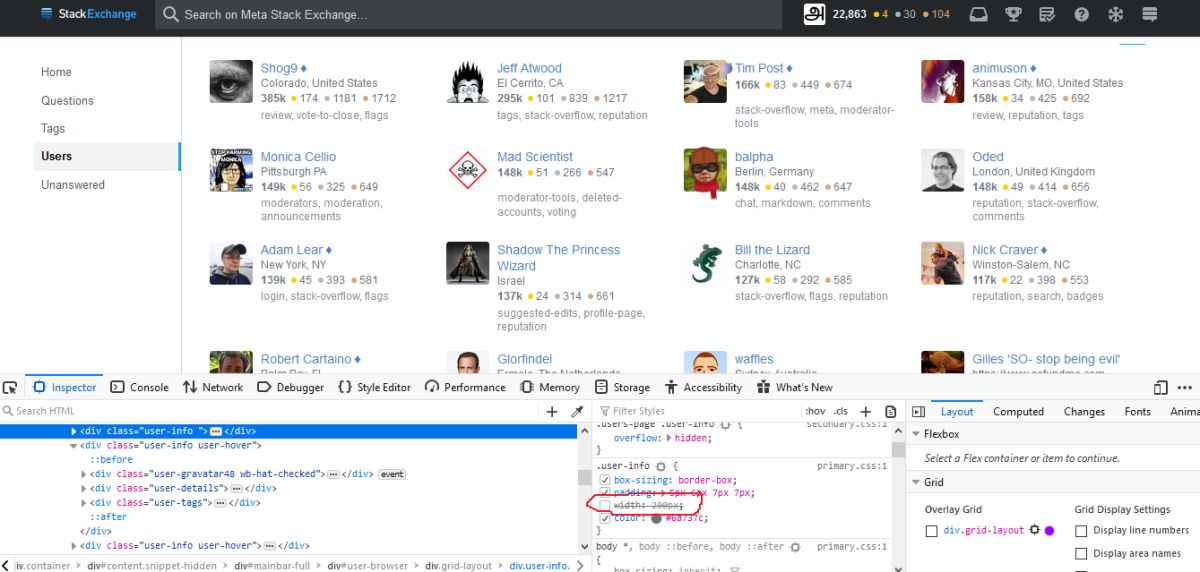Toggle the color declaration checkbox
This screenshot has height=572, width=1200.
[604, 518]
